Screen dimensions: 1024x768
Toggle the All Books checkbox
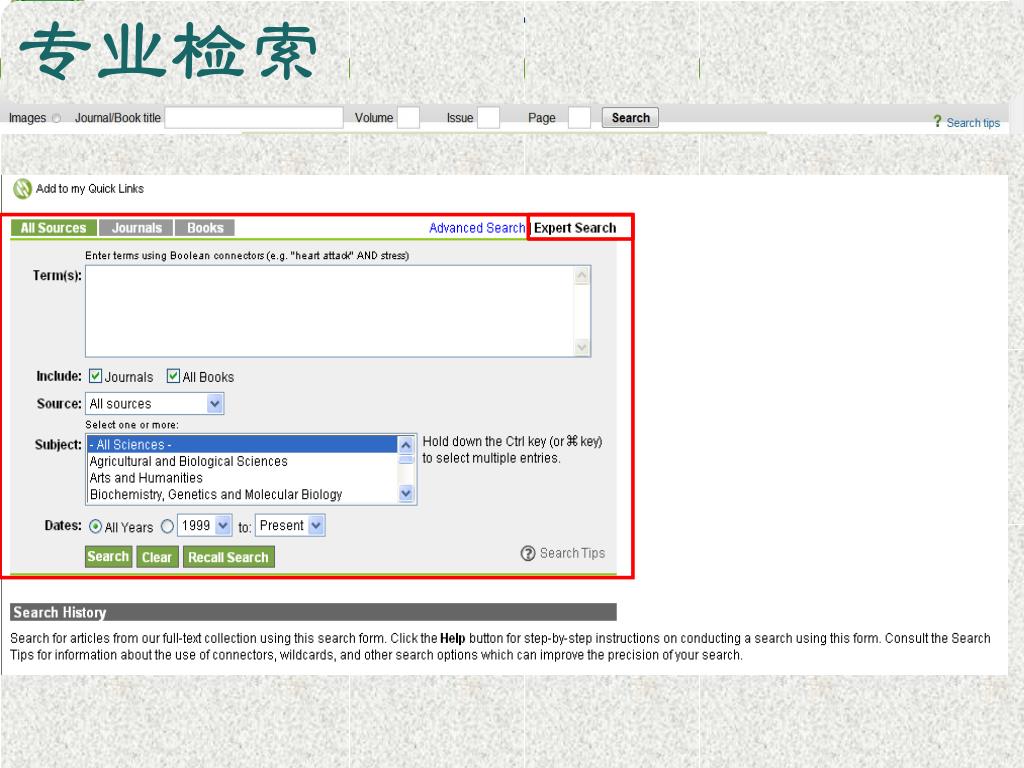click(x=173, y=376)
